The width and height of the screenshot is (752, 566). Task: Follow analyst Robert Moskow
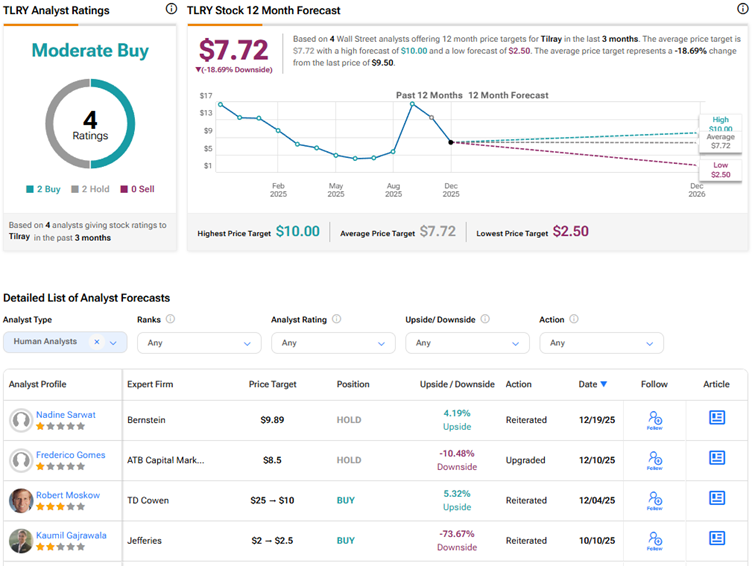coord(655,500)
